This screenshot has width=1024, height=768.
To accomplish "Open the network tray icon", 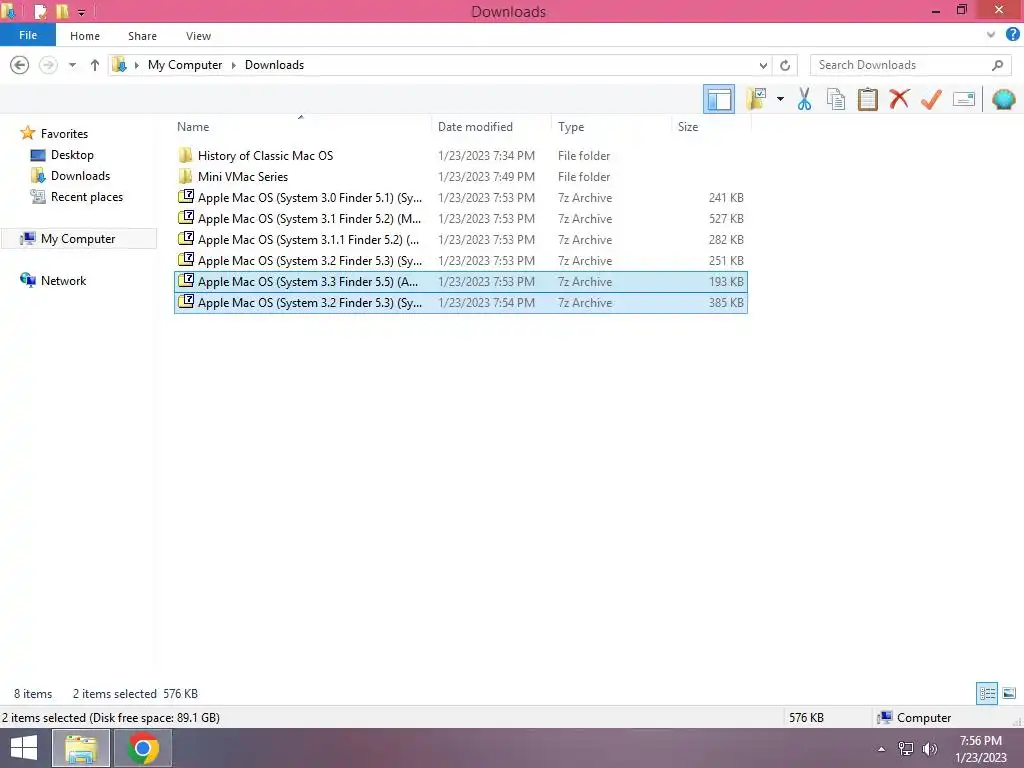I will pyautogui.click(x=906, y=748).
